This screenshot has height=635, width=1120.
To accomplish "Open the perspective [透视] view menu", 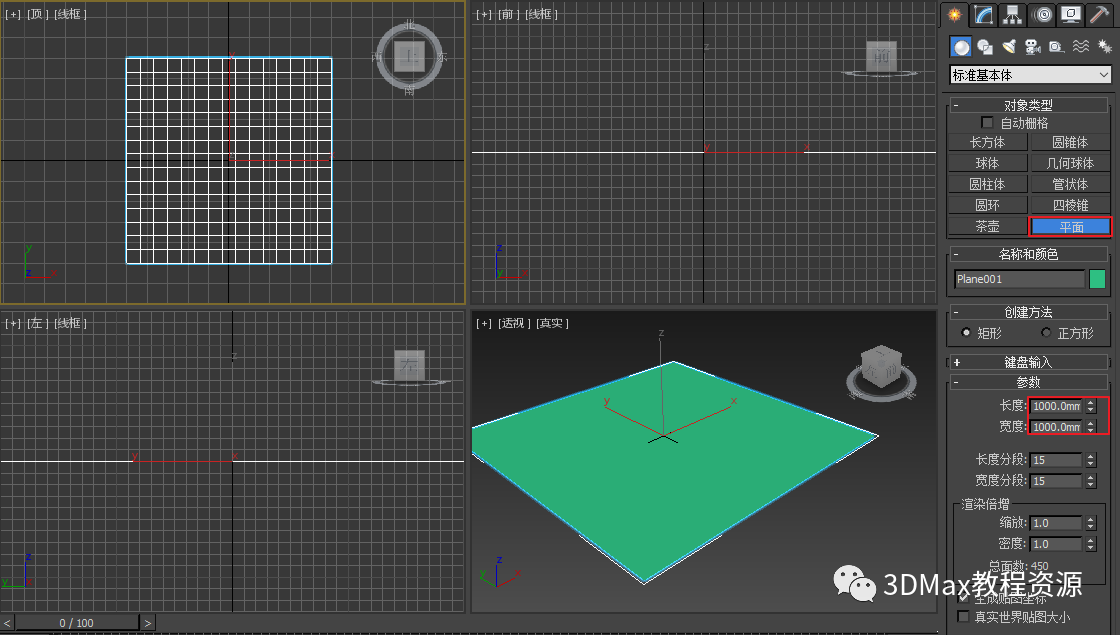I will [x=514, y=324].
